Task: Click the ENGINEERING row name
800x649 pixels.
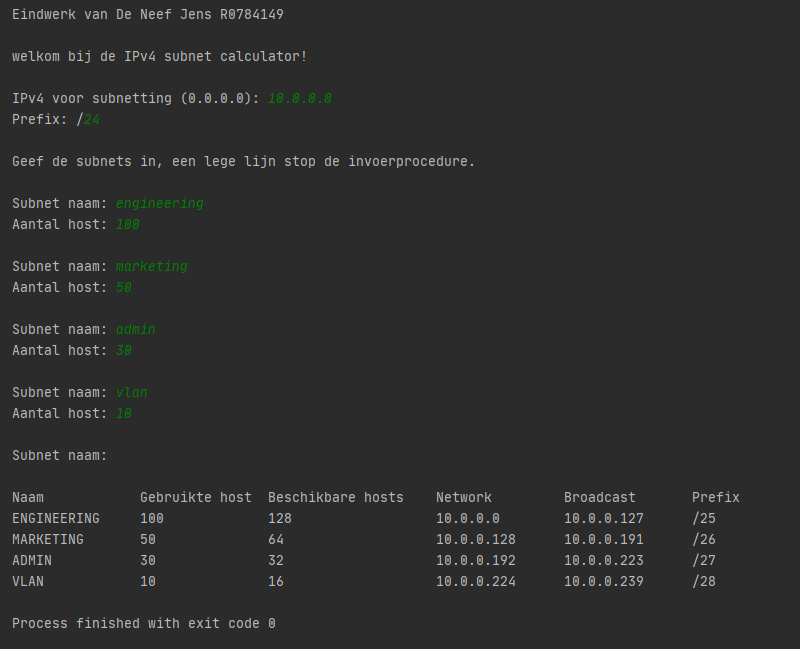Action: [55, 519]
